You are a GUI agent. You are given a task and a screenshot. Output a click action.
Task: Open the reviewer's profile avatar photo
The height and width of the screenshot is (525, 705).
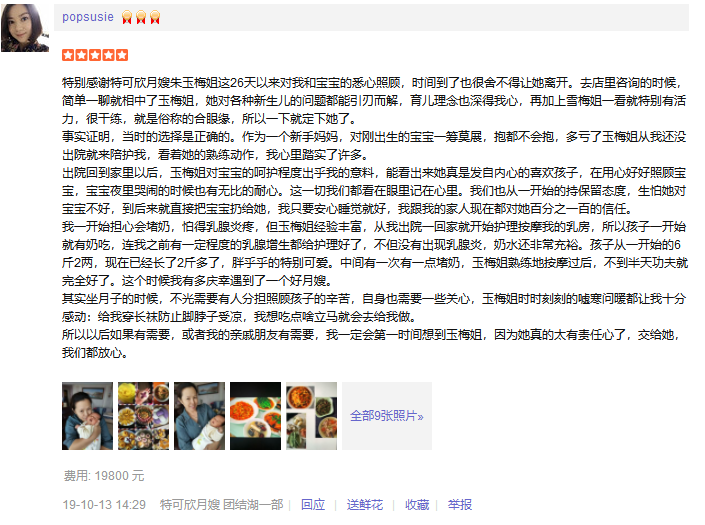[x=25, y=27]
